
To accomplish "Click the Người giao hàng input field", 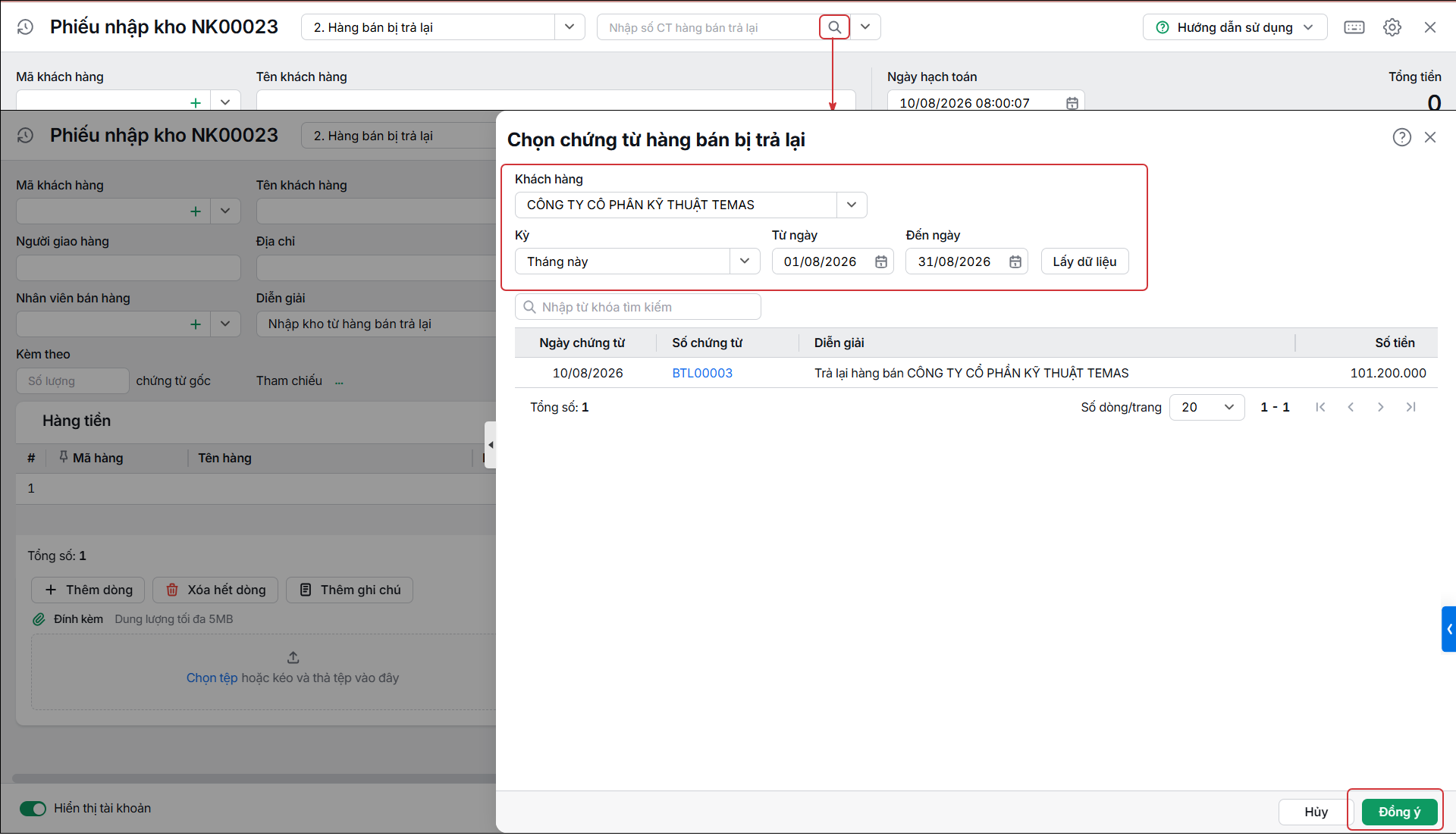I will pos(128,268).
